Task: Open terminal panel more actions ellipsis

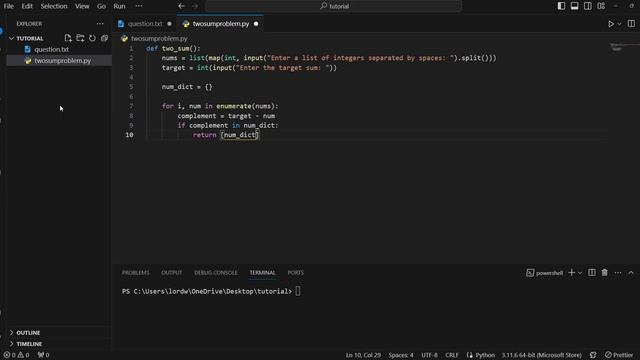Action: [x=618, y=273]
